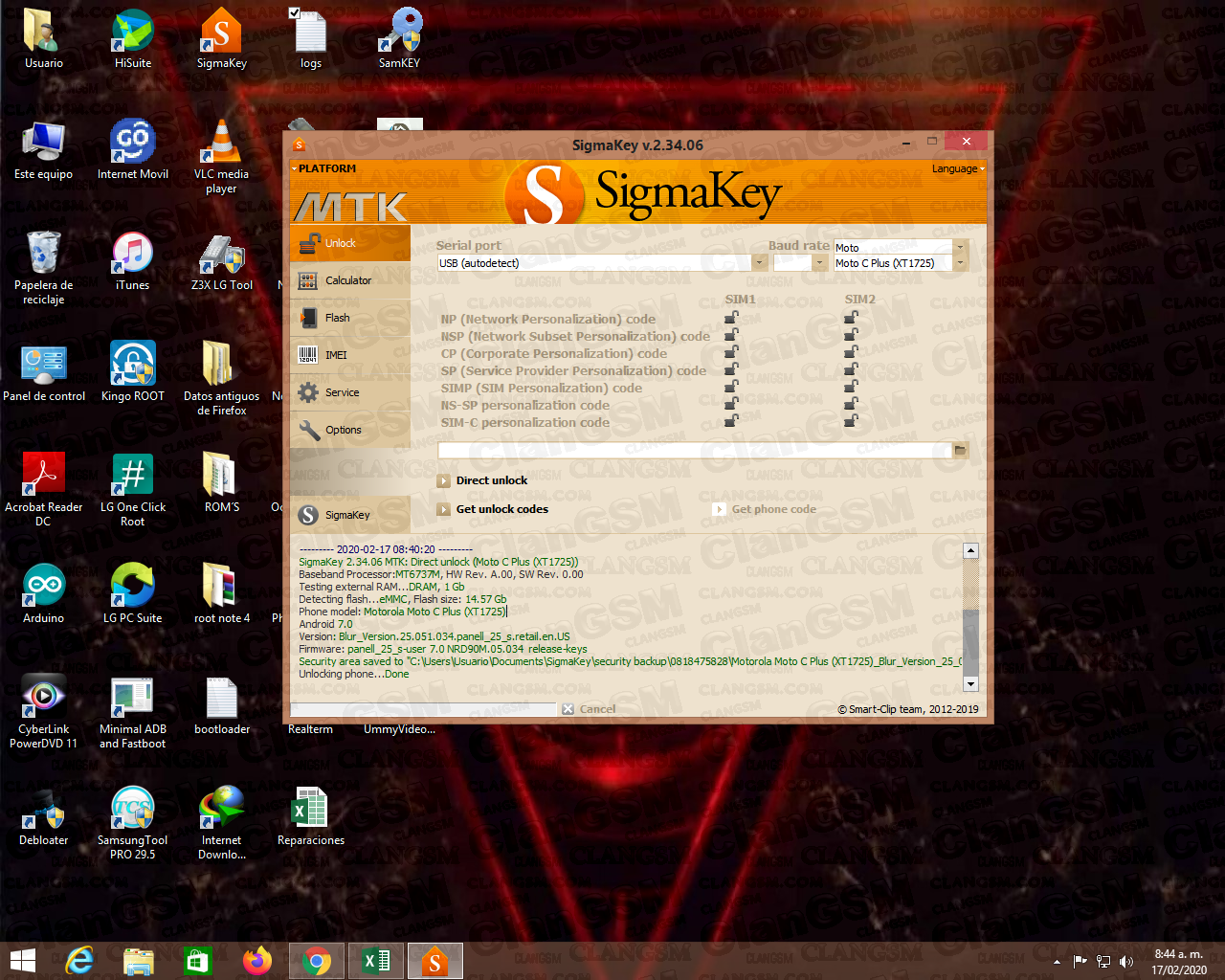1225x980 pixels.
Task: Click the Get phone code button
Action: point(765,509)
